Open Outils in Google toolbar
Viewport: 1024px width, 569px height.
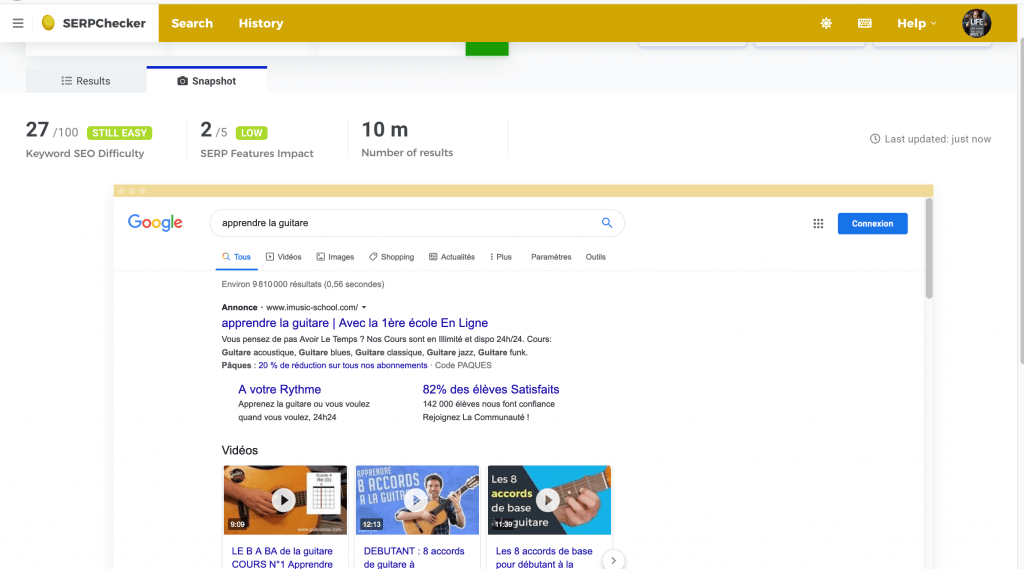click(x=596, y=257)
